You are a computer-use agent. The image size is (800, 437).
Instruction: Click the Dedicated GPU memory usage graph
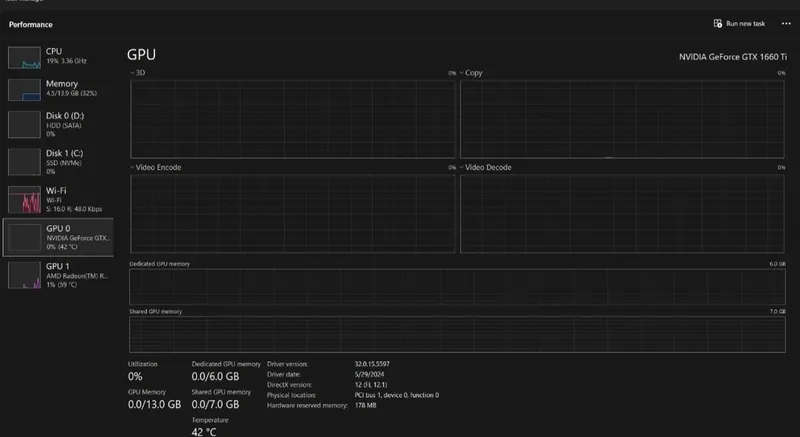pos(457,287)
